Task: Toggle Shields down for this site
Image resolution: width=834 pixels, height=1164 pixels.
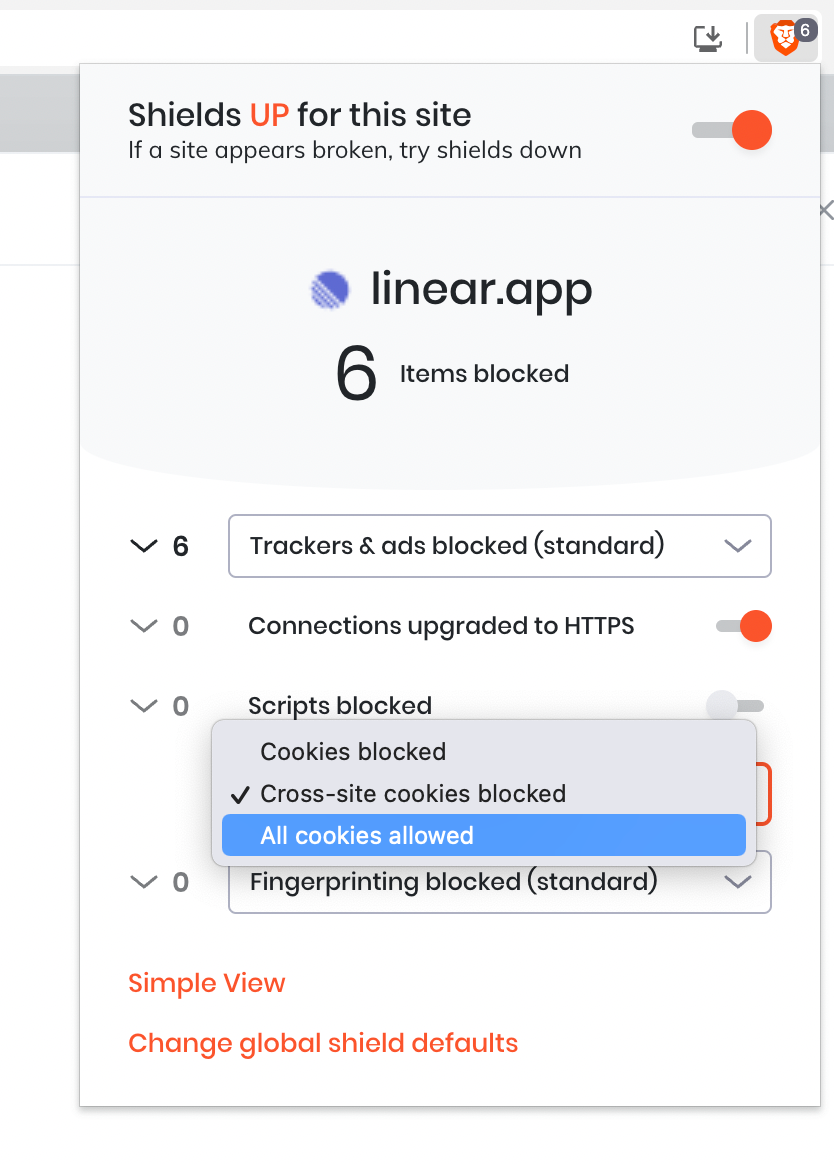Action: (x=731, y=130)
